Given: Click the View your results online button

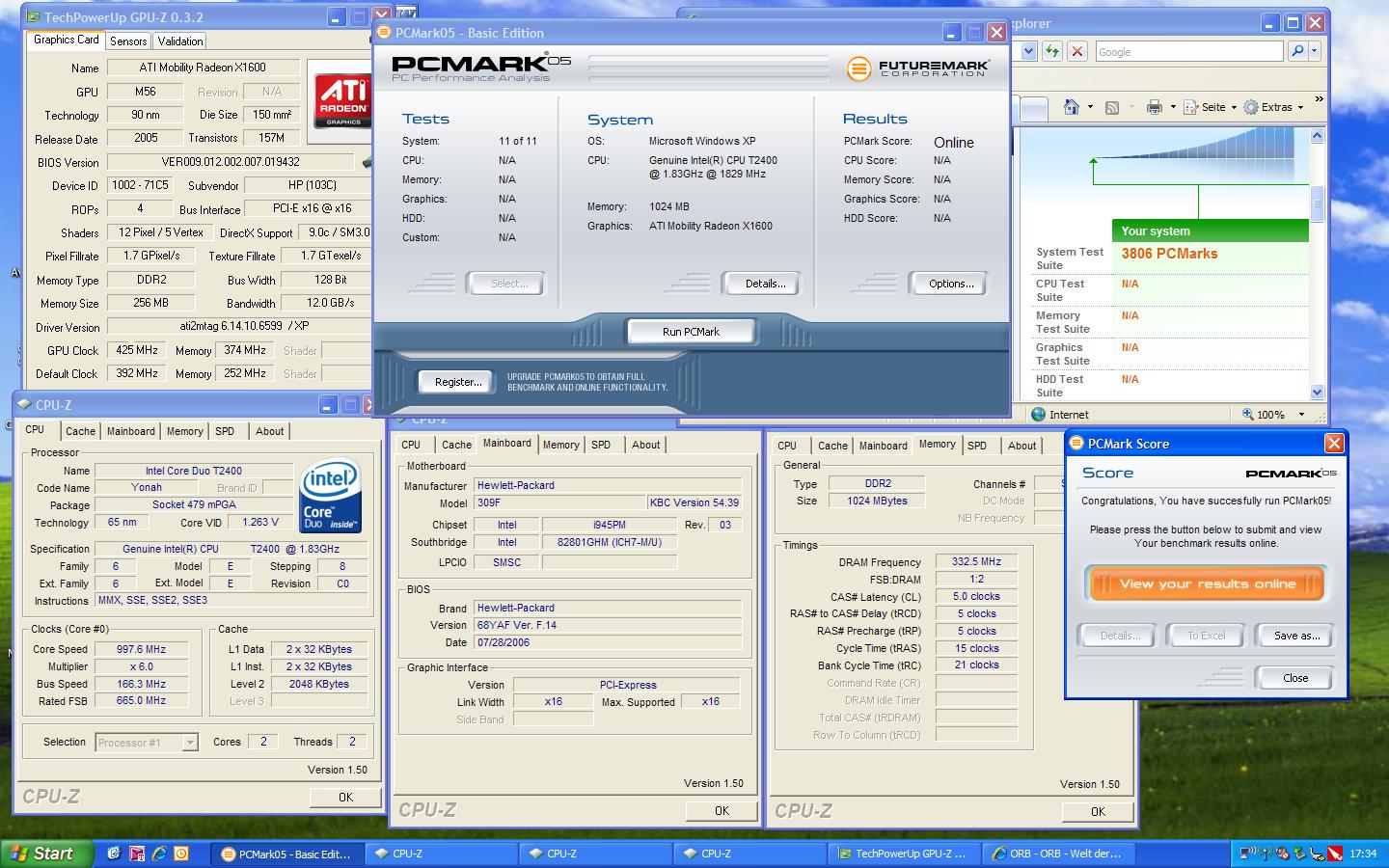Looking at the screenshot, I should click(1207, 583).
